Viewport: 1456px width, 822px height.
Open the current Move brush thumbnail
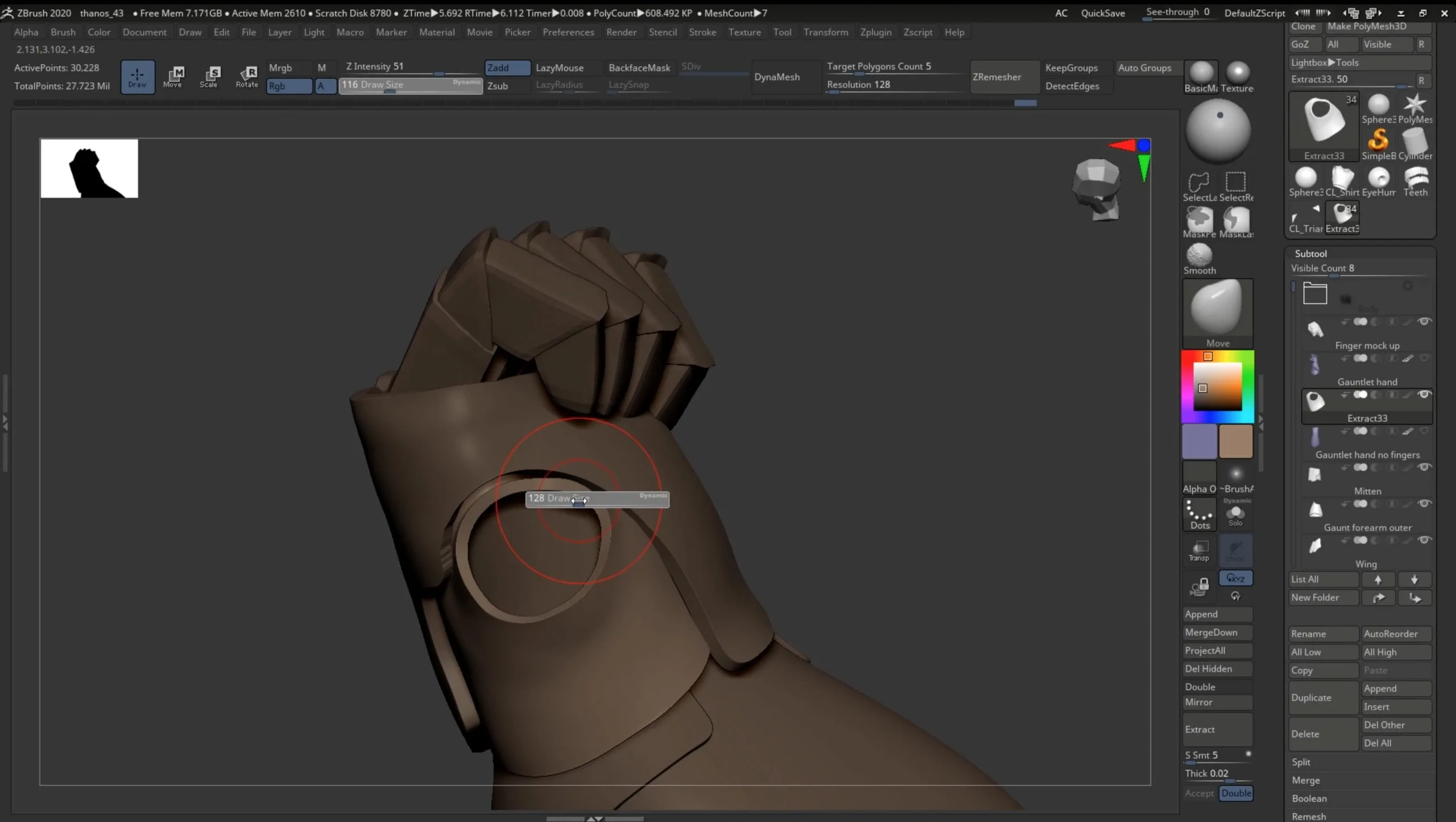pos(1218,314)
